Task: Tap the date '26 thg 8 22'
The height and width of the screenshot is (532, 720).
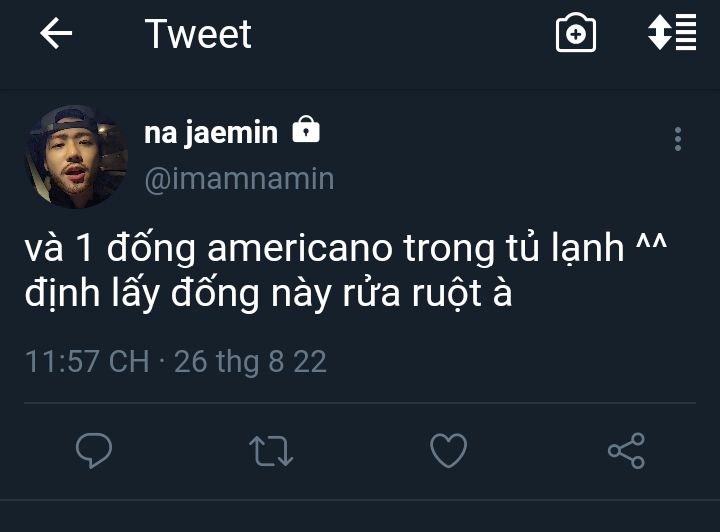Action: point(250,362)
